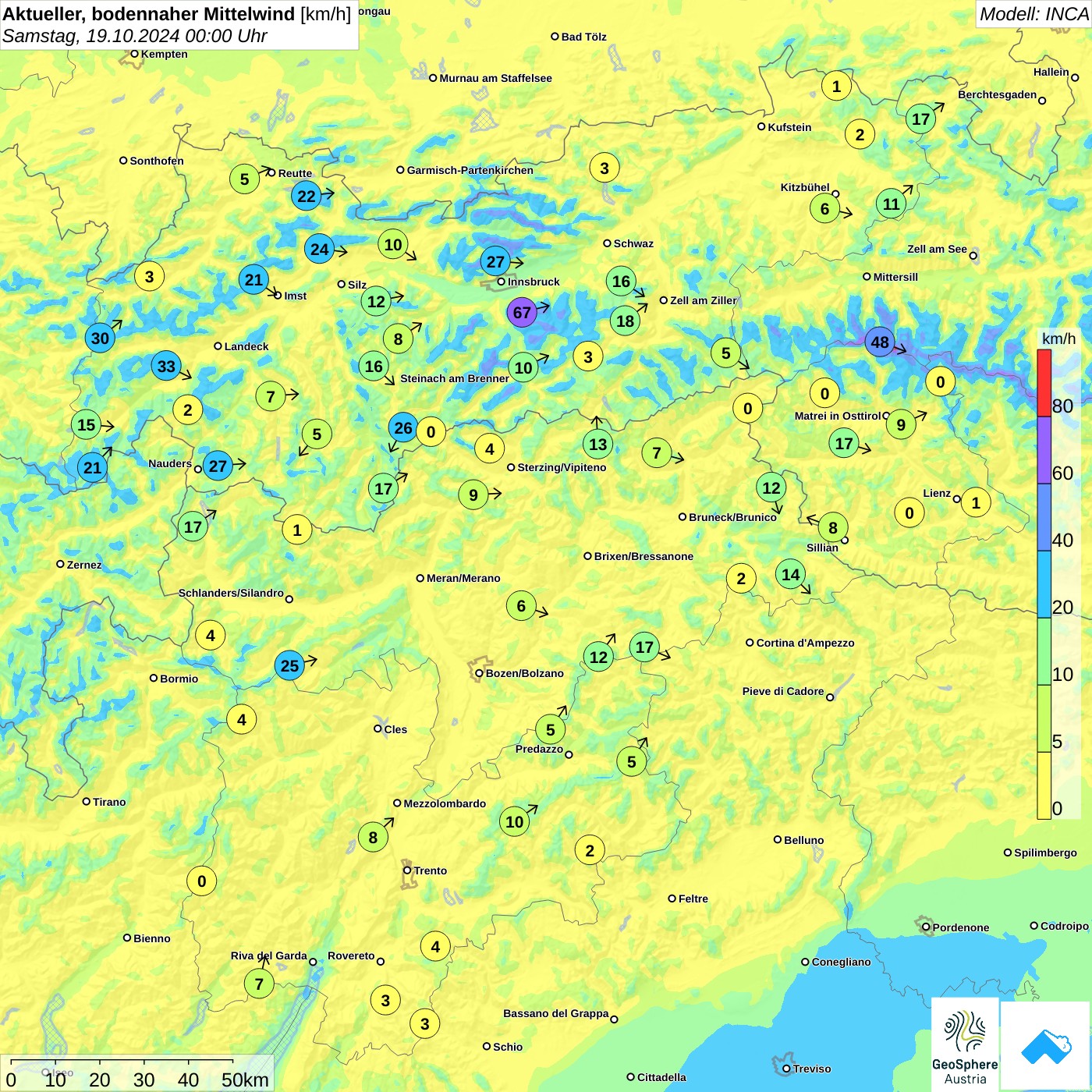Click the 'Treviso' city label
Image resolution: width=1092 pixels, height=1092 pixels.
pyautogui.click(x=812, y=1069)
